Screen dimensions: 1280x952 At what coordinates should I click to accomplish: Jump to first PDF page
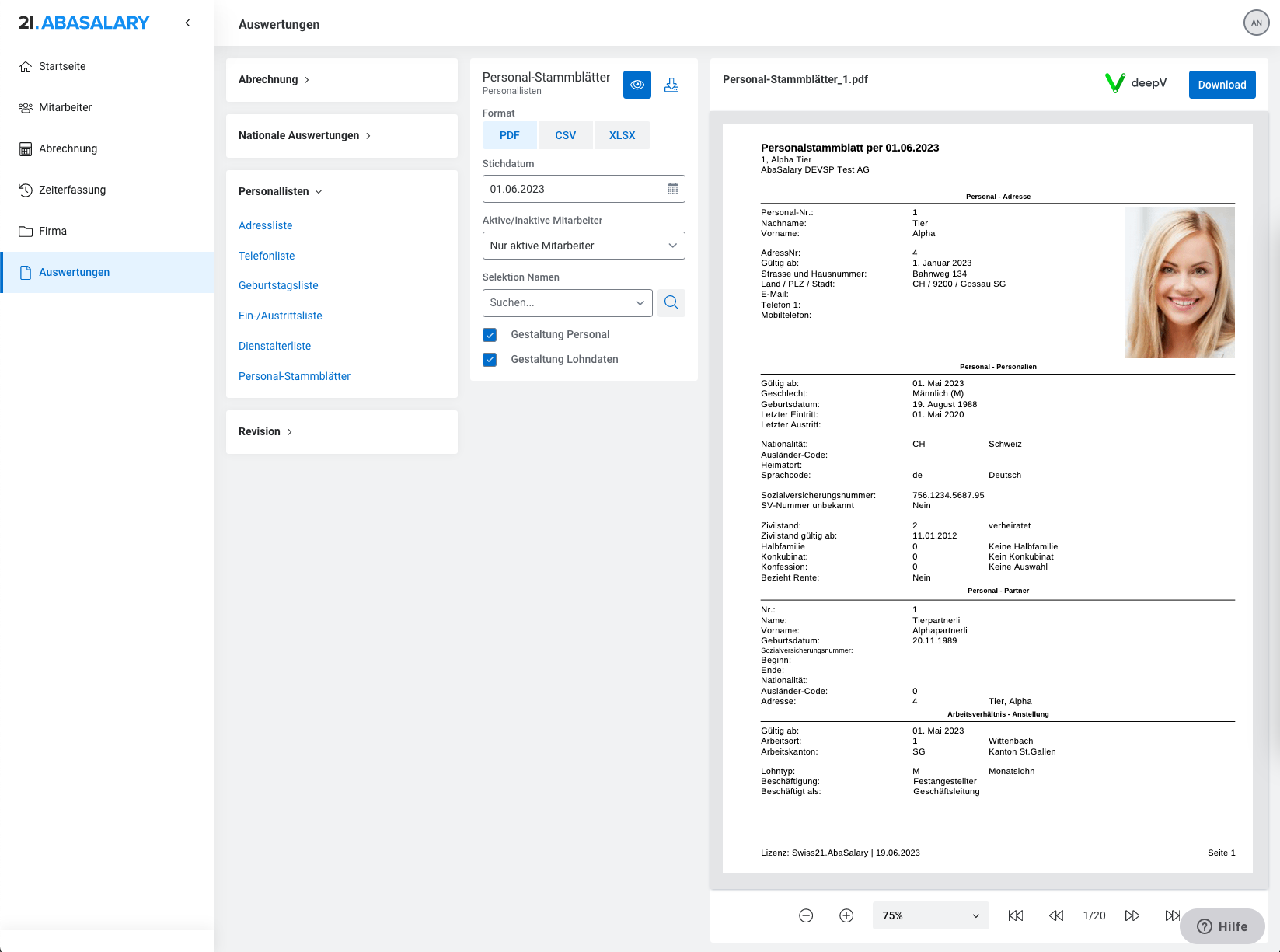point(1015,915)
